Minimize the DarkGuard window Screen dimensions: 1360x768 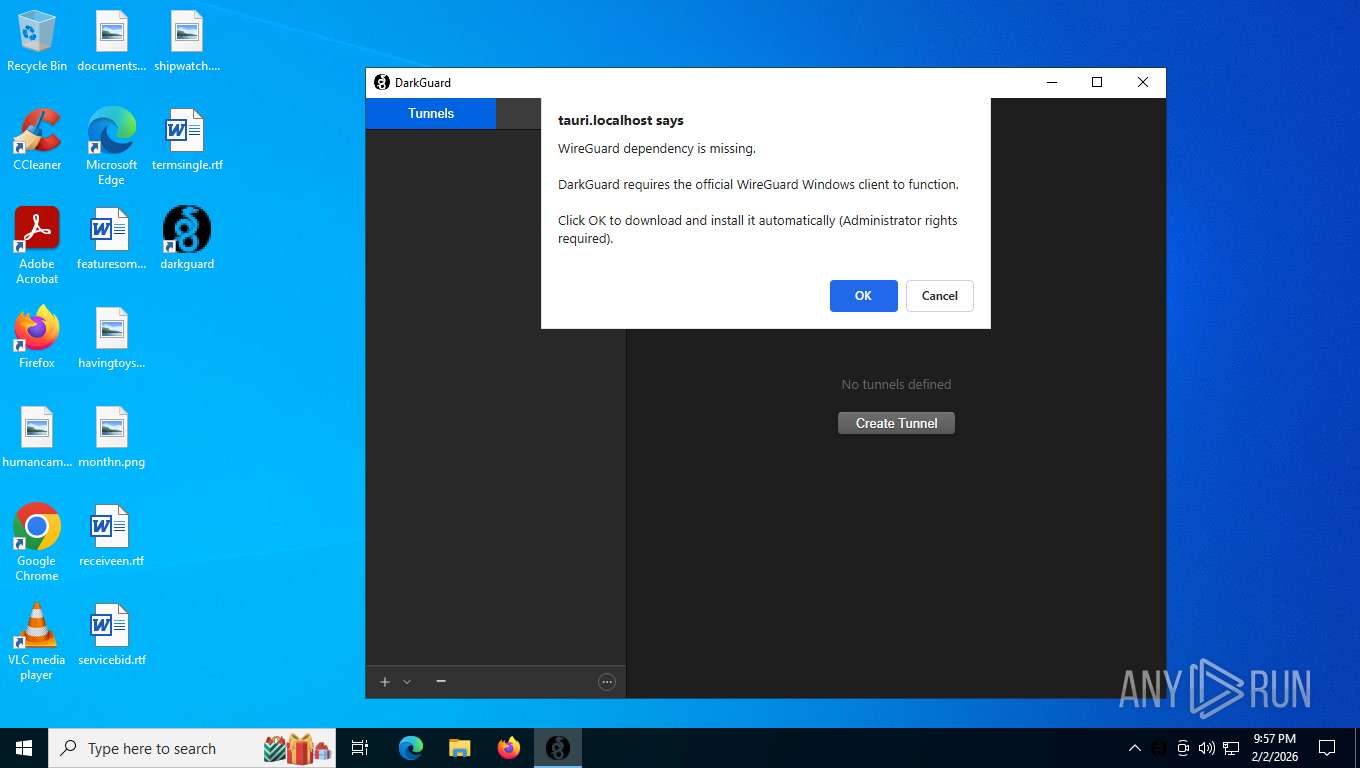point(1051,82)
